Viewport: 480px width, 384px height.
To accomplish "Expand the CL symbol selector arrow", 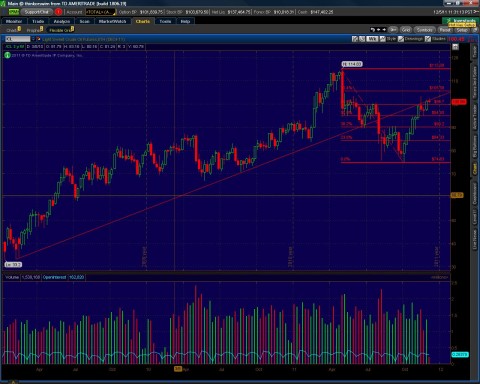I will [x=33, y=39].
